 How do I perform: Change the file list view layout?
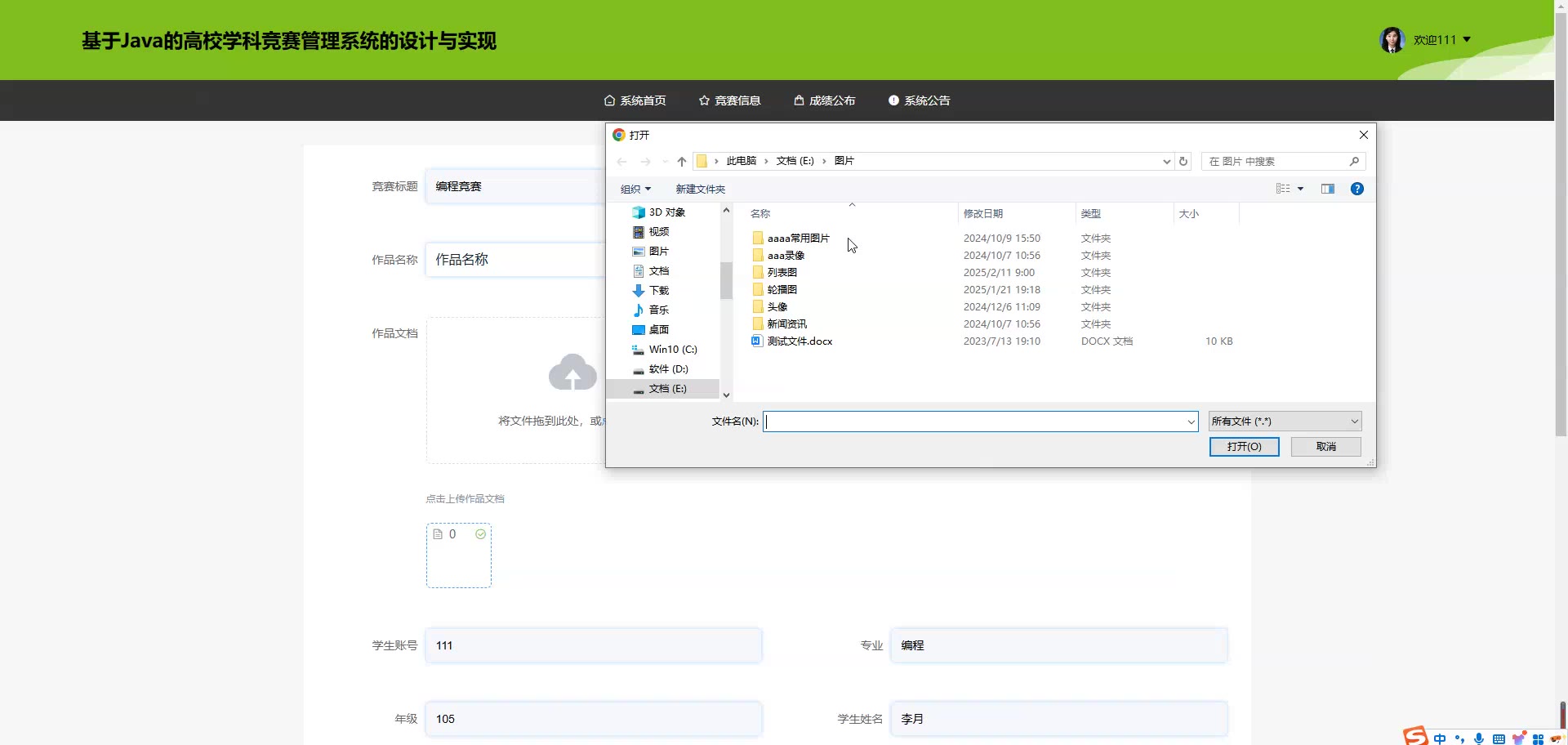pos(1283,189)
